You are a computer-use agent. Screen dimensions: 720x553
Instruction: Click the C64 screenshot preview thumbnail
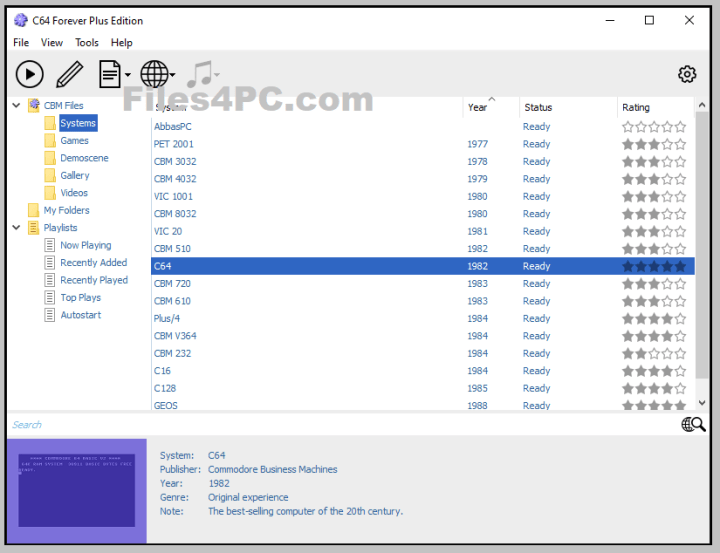click(x=77, y=491)
